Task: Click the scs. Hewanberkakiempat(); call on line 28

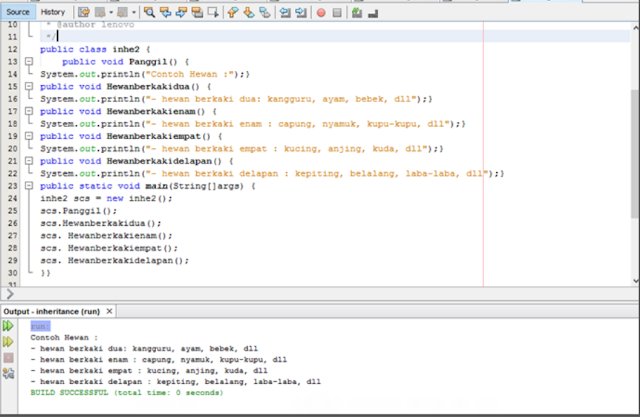Action: click(109, 248)
